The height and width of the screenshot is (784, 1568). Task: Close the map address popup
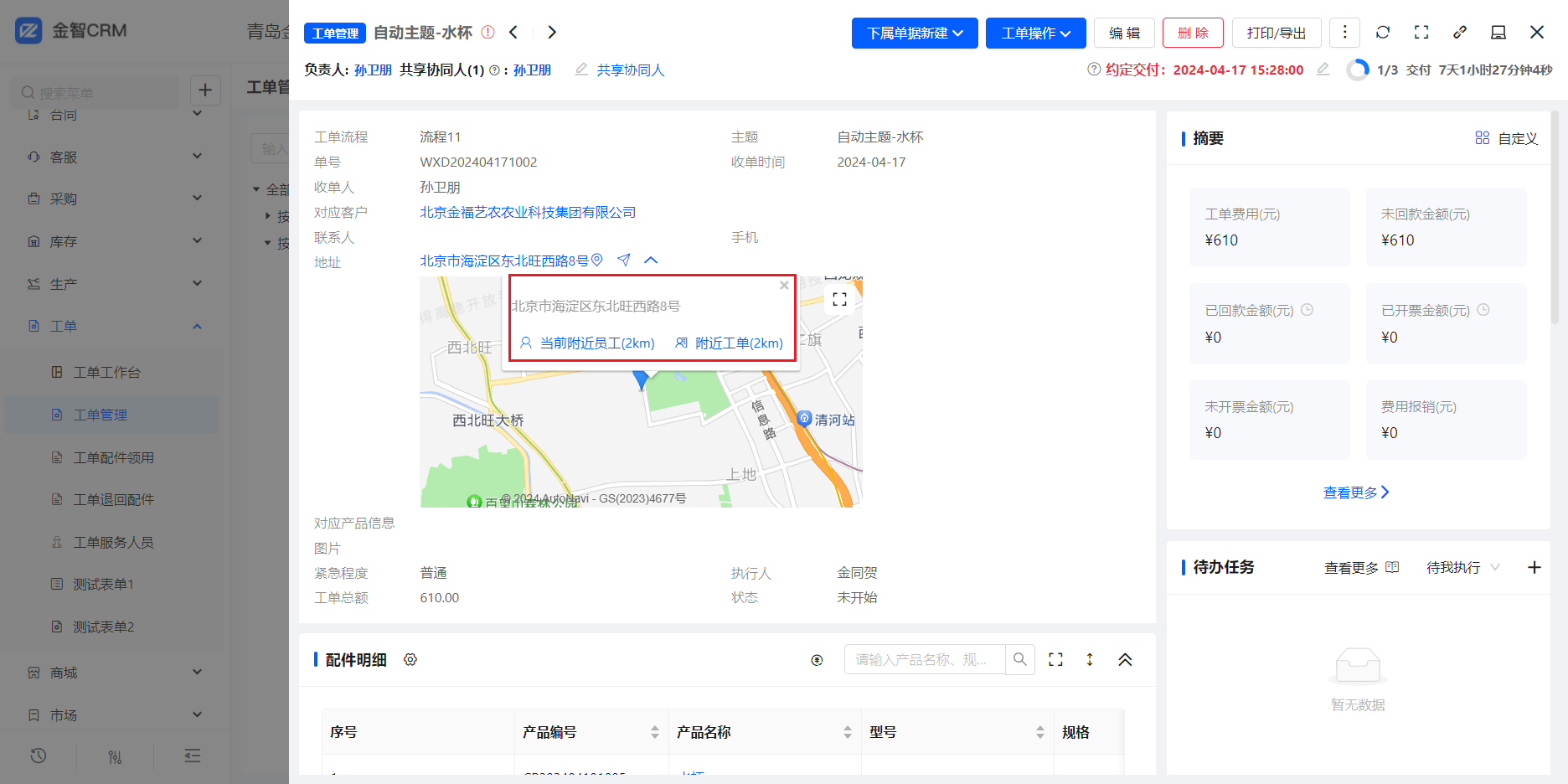784,286
